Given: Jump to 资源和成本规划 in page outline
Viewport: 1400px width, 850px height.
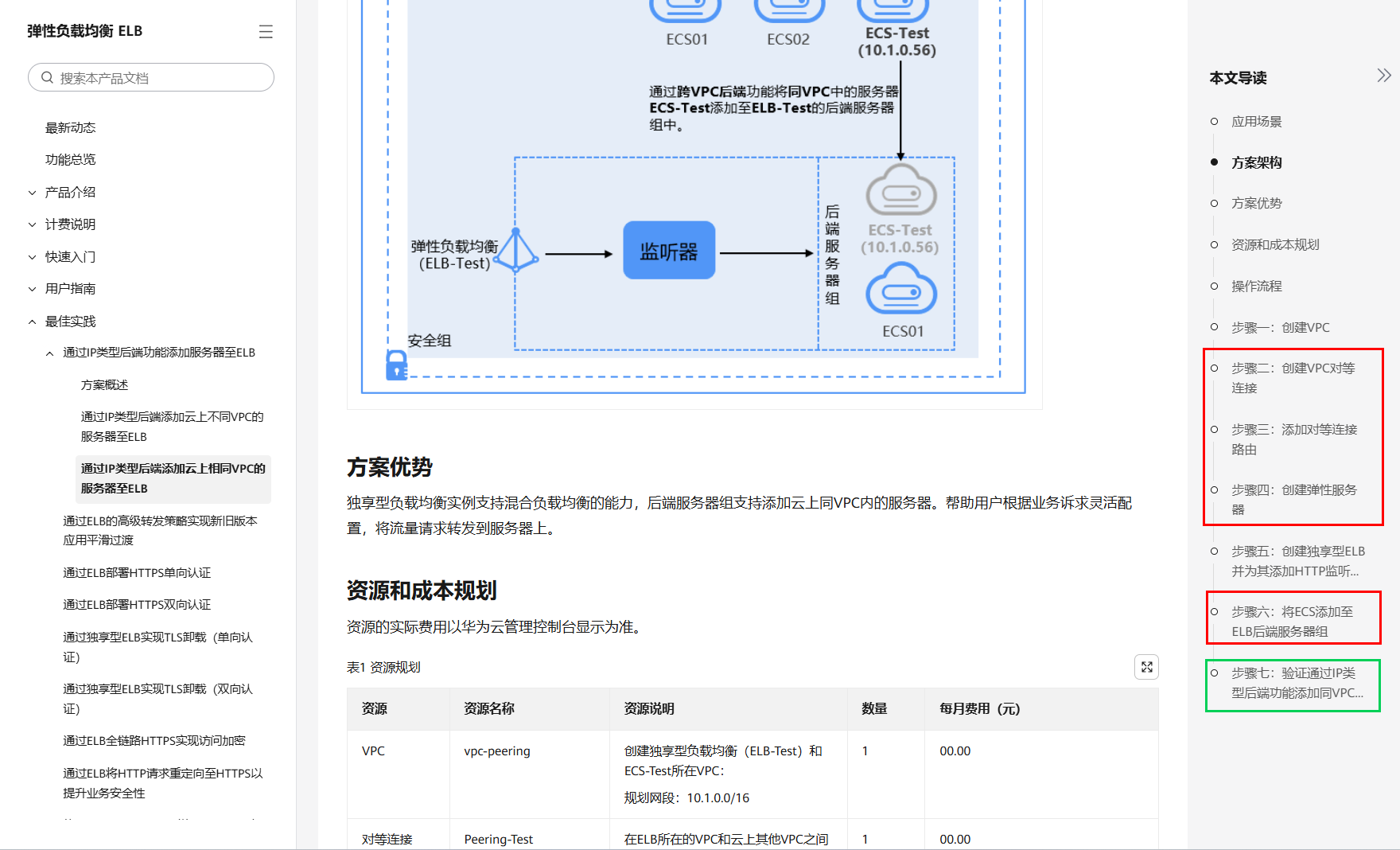Looking at the screenshot, I should click(x=1275, y=244).
